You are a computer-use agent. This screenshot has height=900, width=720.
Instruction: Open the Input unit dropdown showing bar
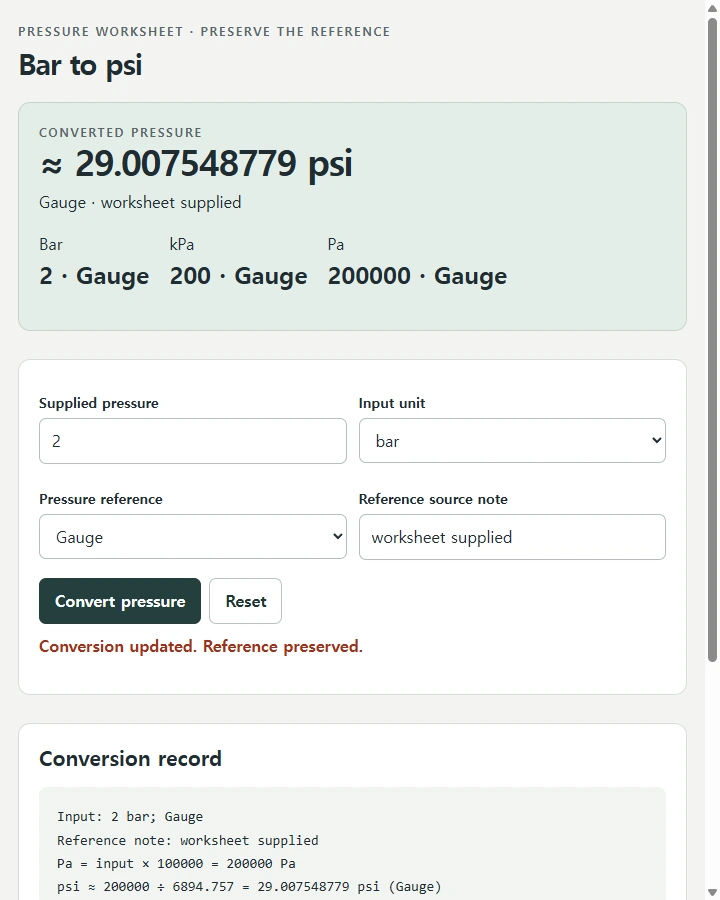512,441
